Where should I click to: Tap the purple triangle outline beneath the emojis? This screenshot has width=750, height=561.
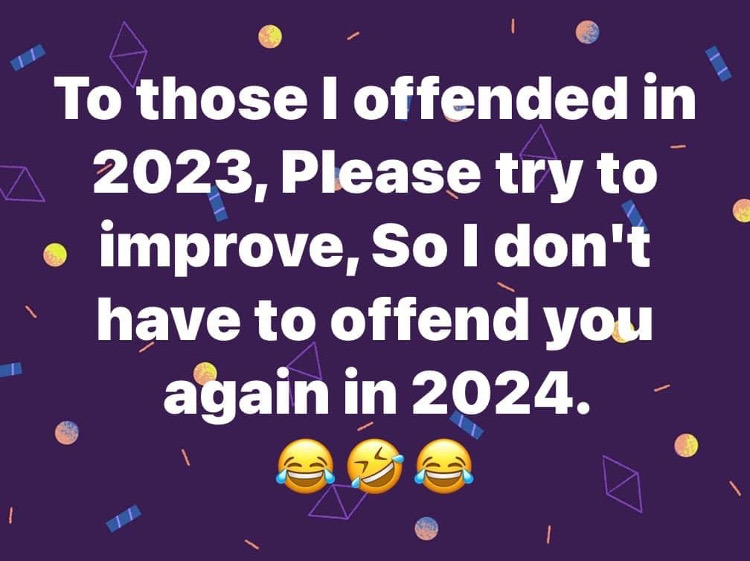pyautogui.click(x=337, y=501)
